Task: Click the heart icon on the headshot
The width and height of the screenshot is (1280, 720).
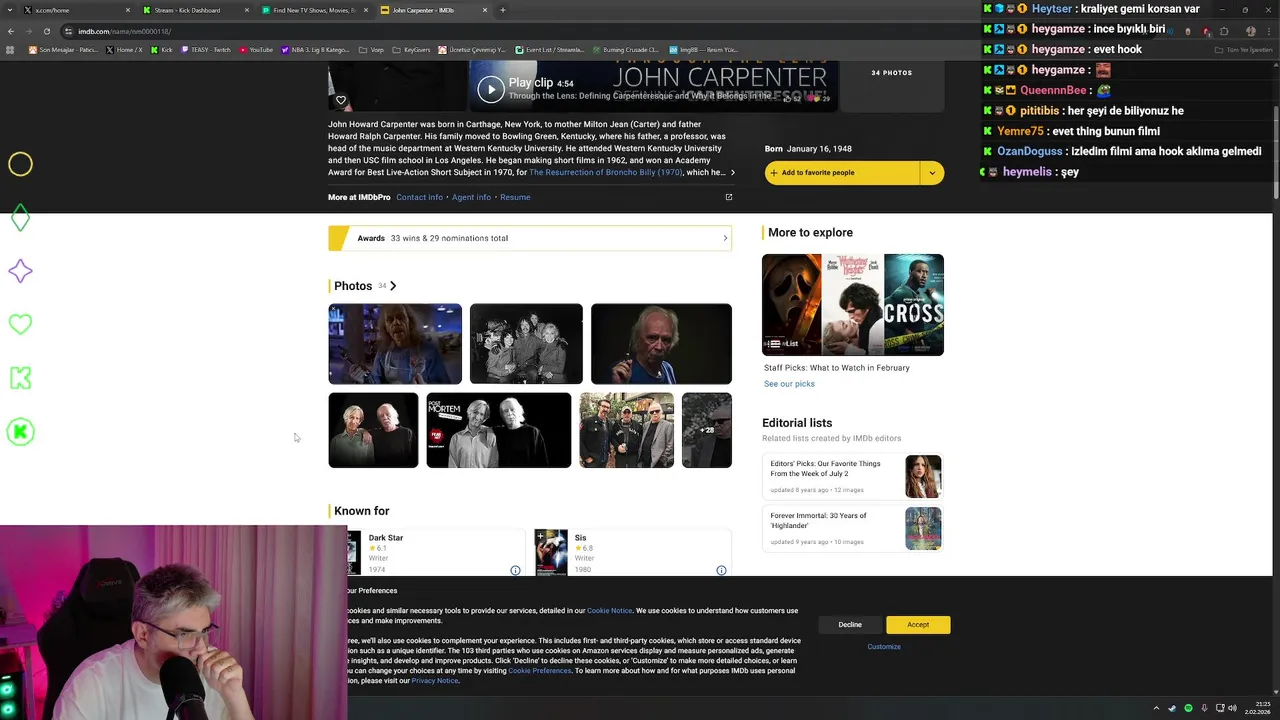Action: point(341,100)
